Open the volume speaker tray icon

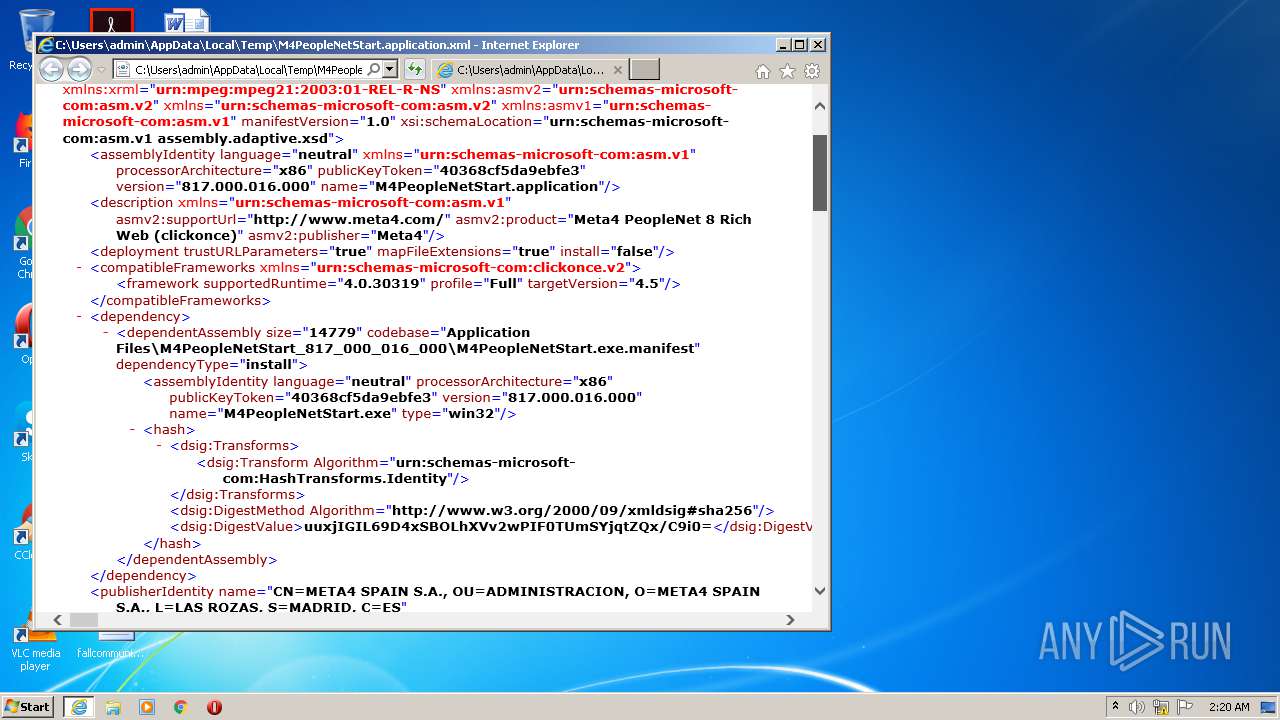click(1137, 707)
